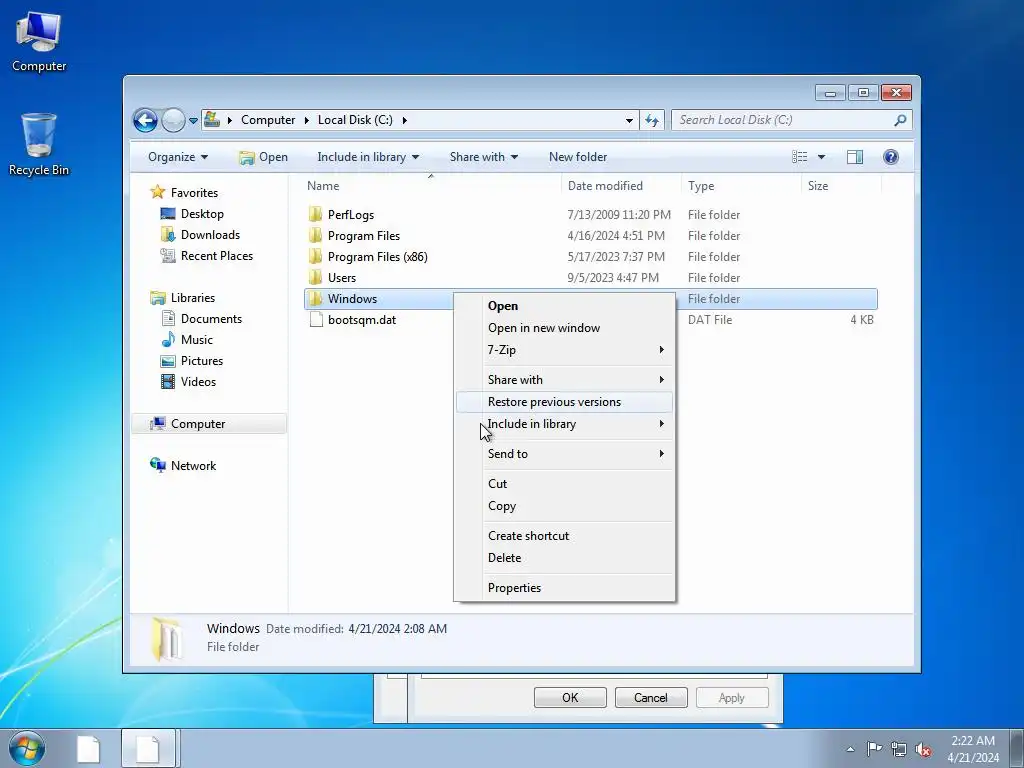Expand the Share with toolbar menu
This screenshot has width=1024, height=768.
point(483,157)
